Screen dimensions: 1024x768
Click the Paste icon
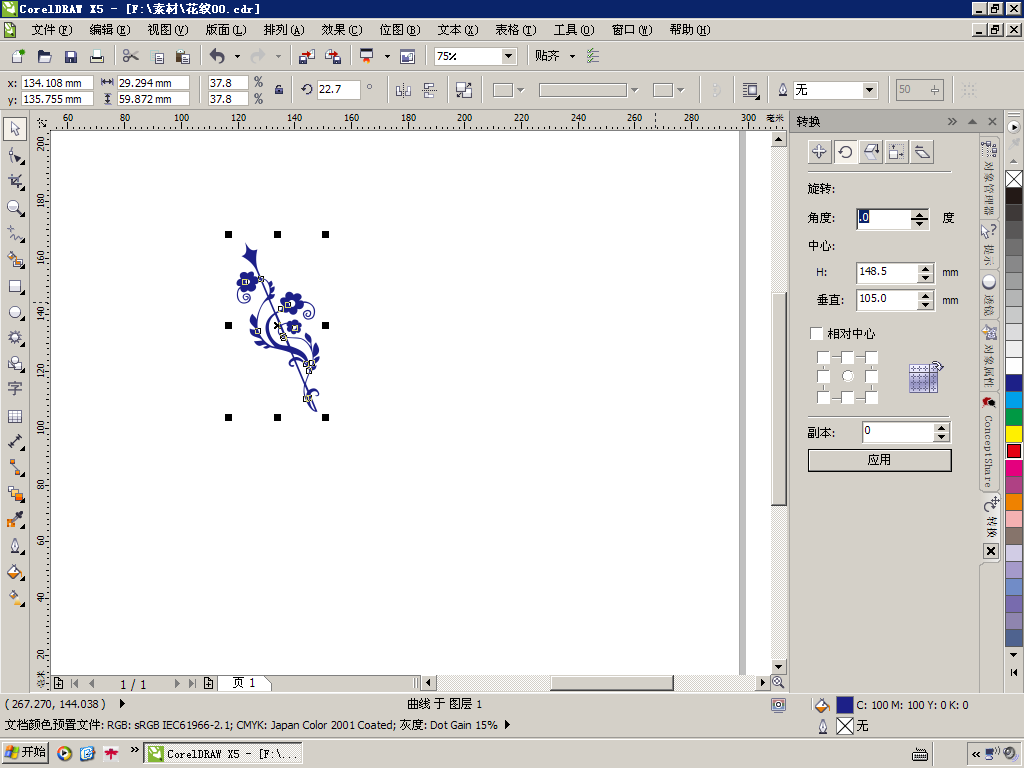coord(183,56)
